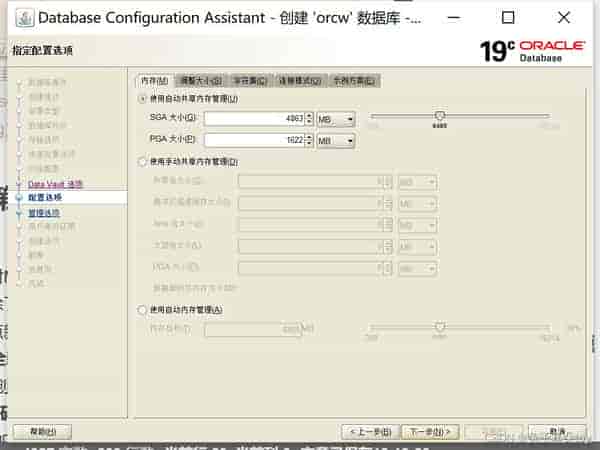Open the SGA size unit MB dropdown
This screenshot has height=450, width=600.
pyautogui.click(x=336, y=119)
